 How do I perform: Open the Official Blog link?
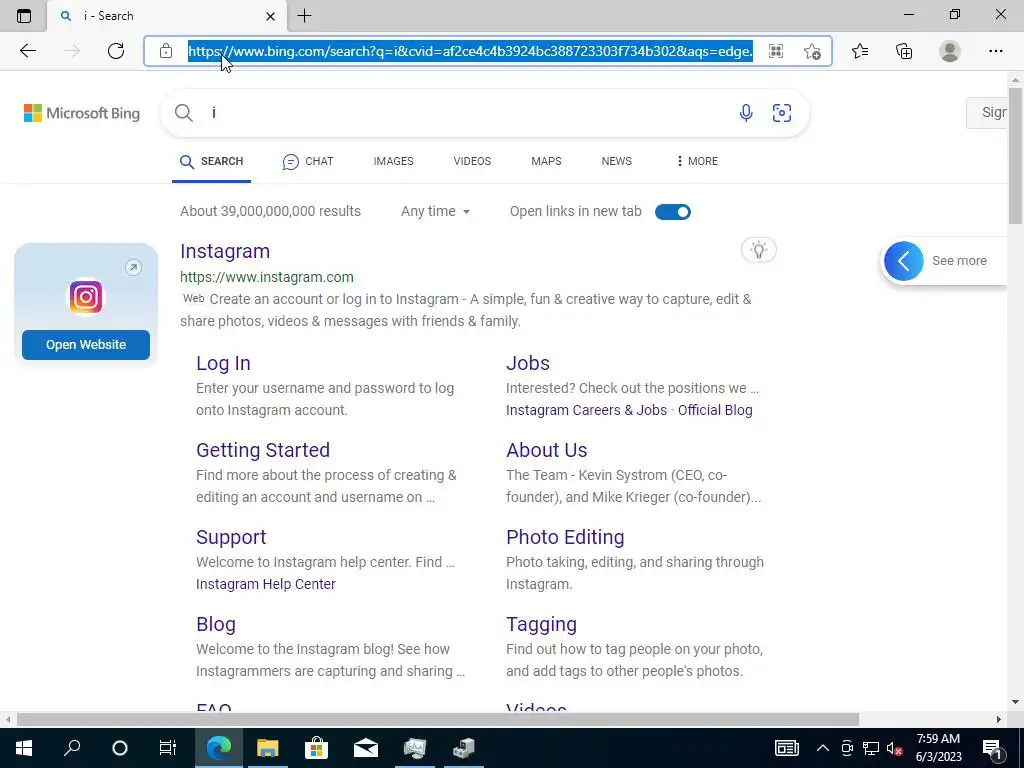(714, 410)
